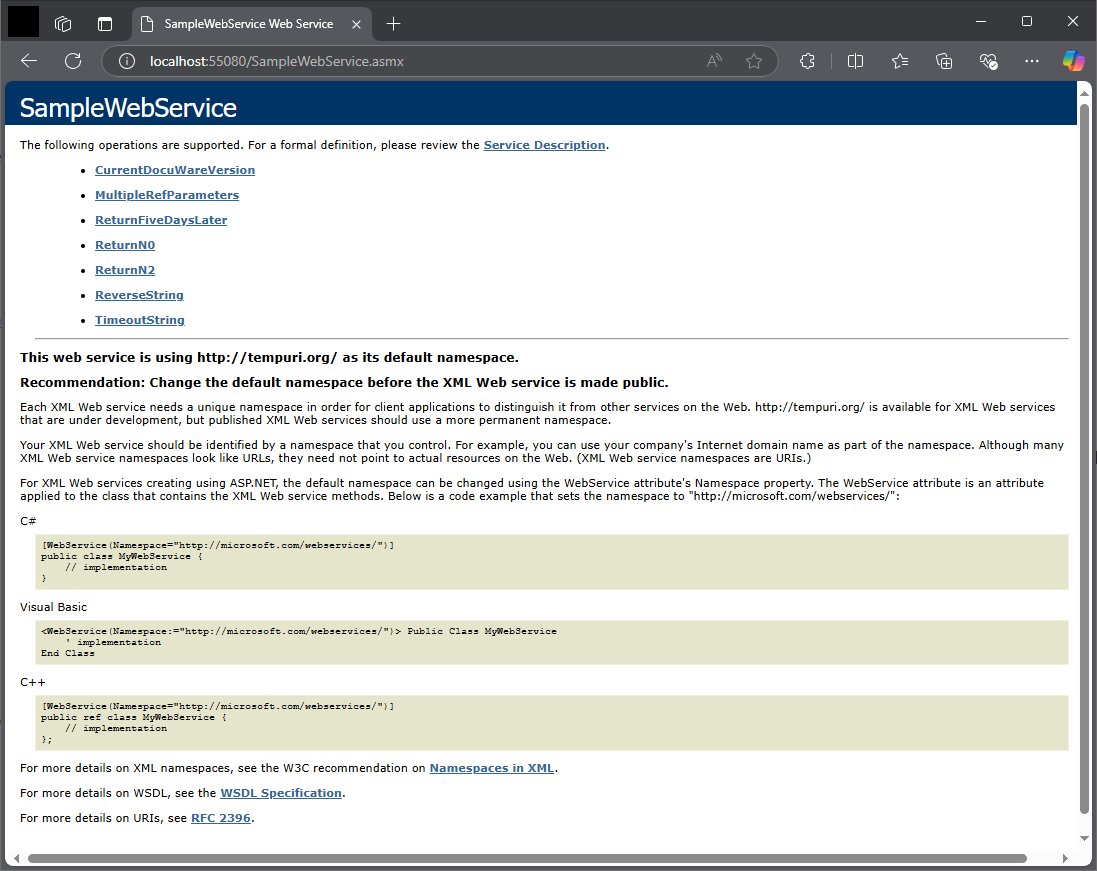Click the horizontal scrollbar thumb
This screenshot has width=1097, height=871.
point(527,858)
